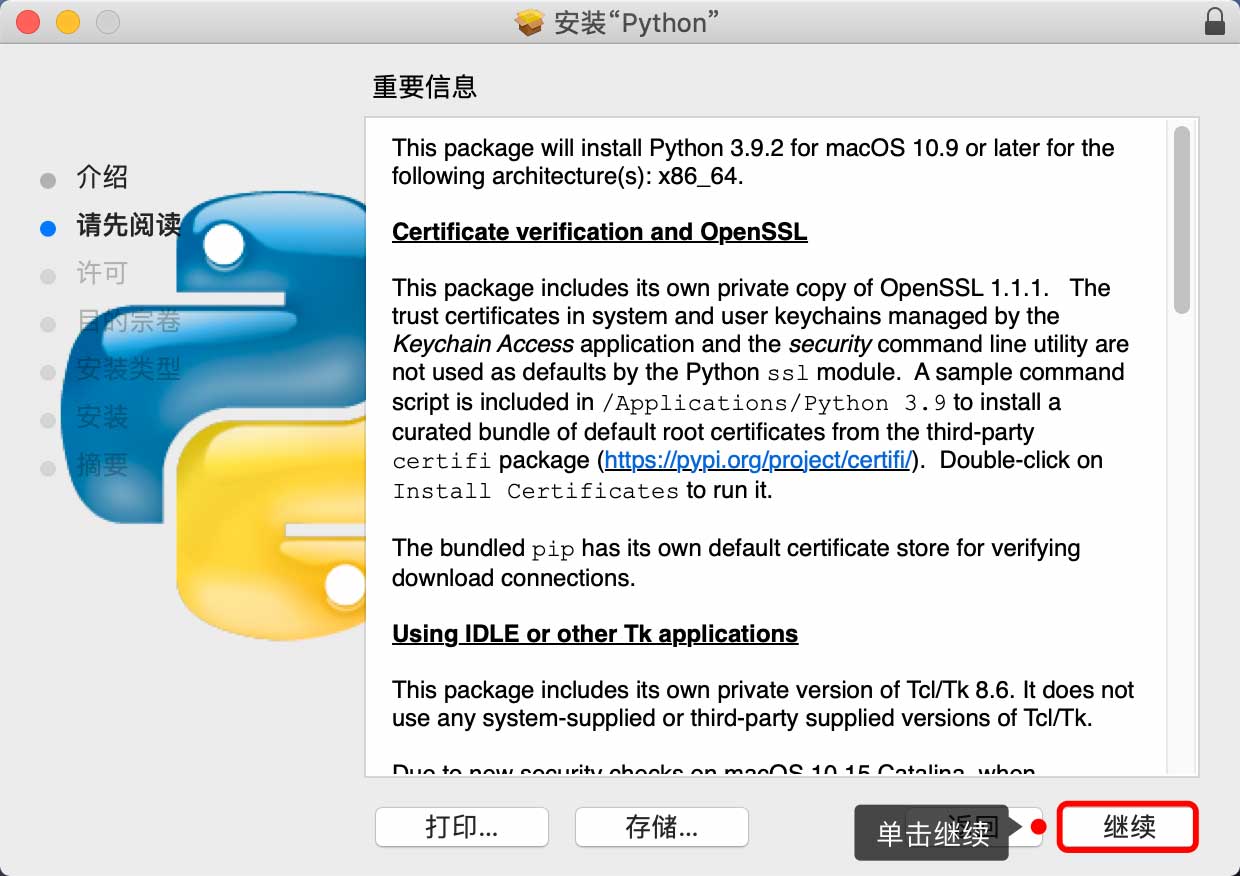Click 继续 to continue installation
The image size is (1240, 876).
1128,827
